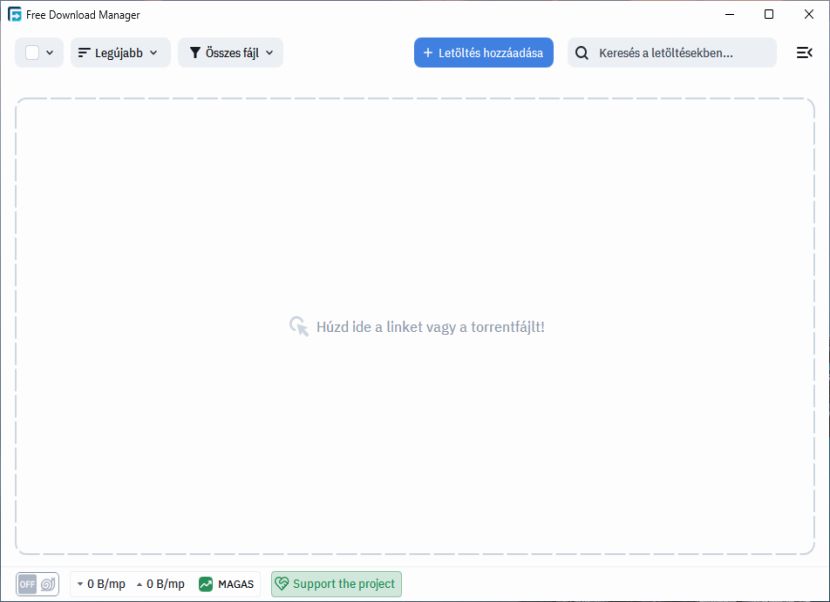
Task: Open the arrow beside the select-all checkbox
Action: pyautogui.click(x=50, y=52)
